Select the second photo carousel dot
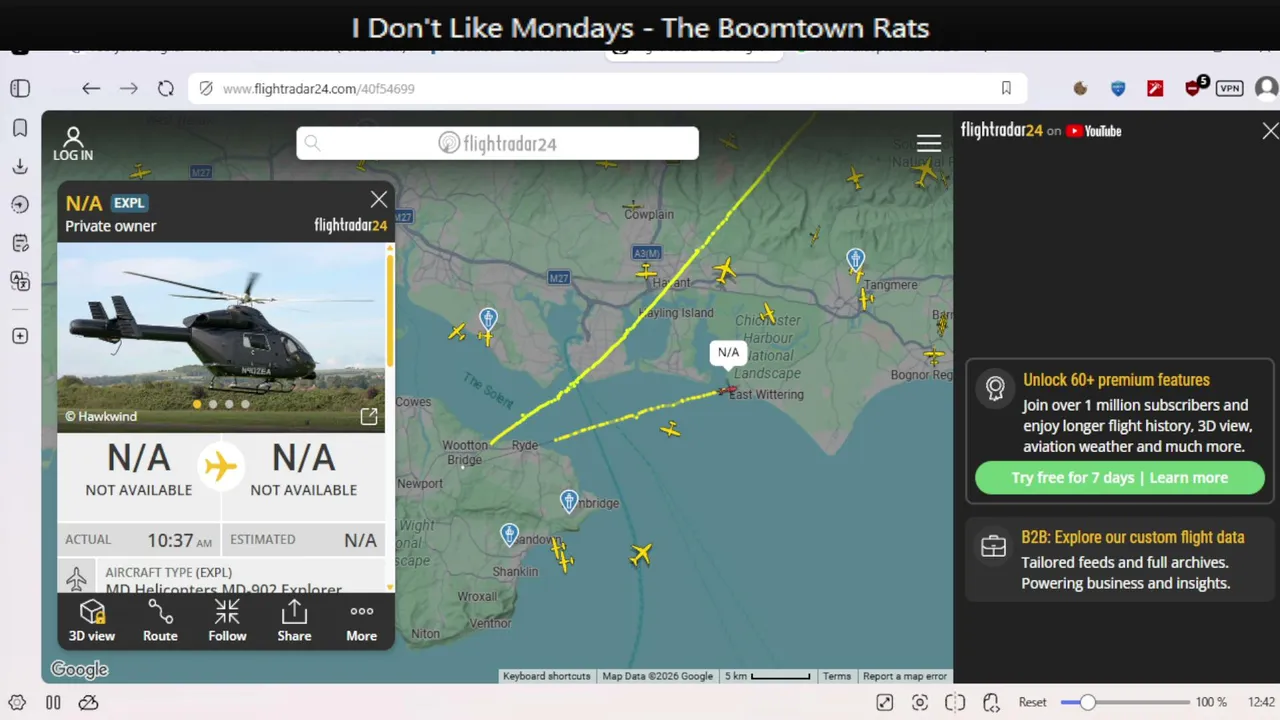The width and height of the screenshot is (1280, 720). click(x=213, y=404)
